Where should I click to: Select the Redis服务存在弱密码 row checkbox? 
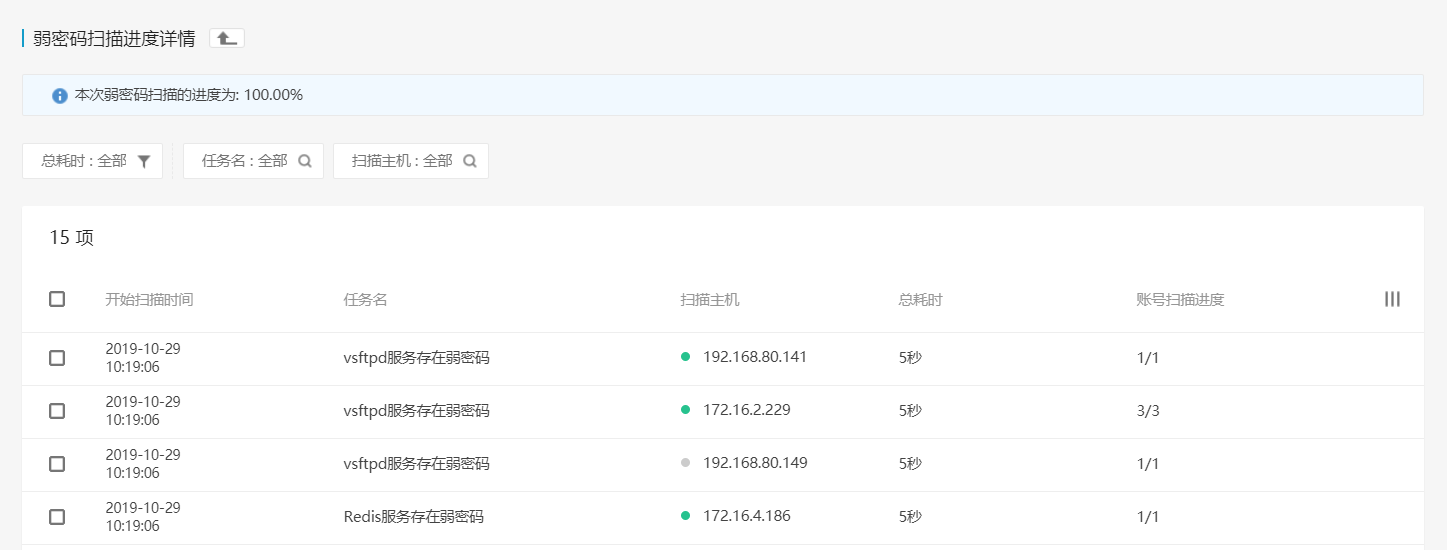click(x=57, y=517)
